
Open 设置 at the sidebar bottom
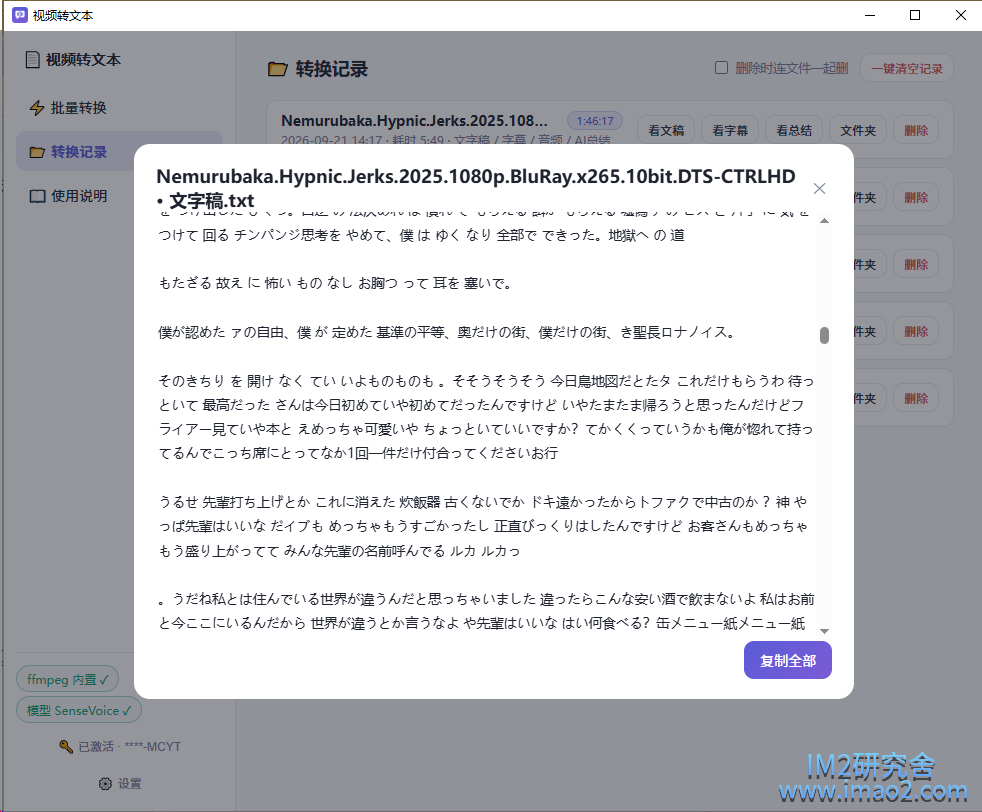tap(120, 784)
